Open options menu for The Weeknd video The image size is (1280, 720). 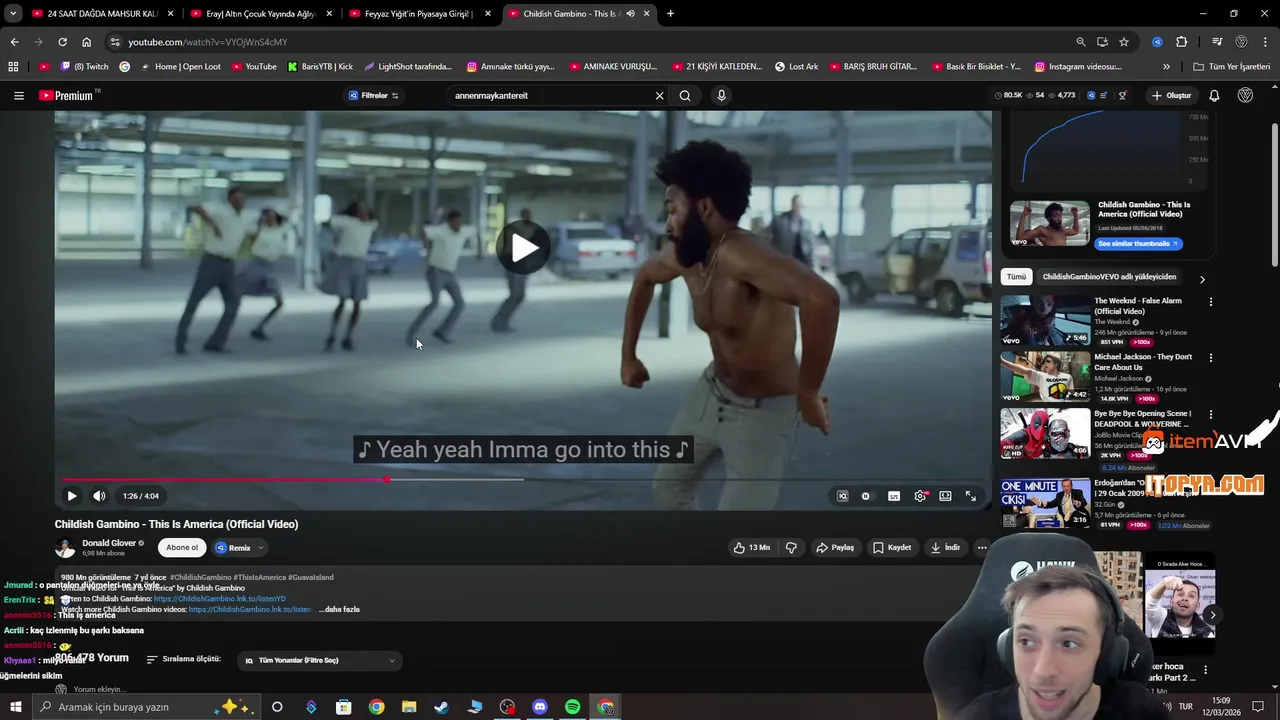click(x=1211, y=302)
